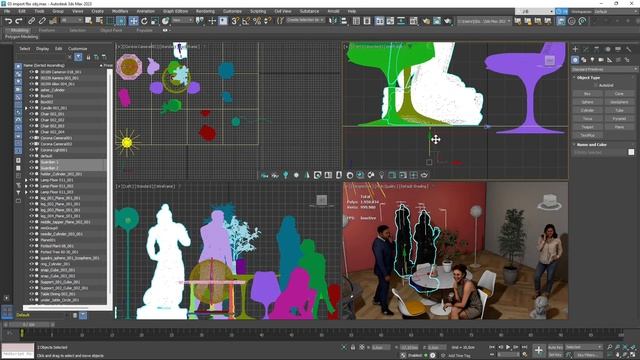Image resolution: width=640 pixels, height=360 pixels.
Task: Toggle visibility eye for Guardian 1
Action: click(x=31, y=162)
